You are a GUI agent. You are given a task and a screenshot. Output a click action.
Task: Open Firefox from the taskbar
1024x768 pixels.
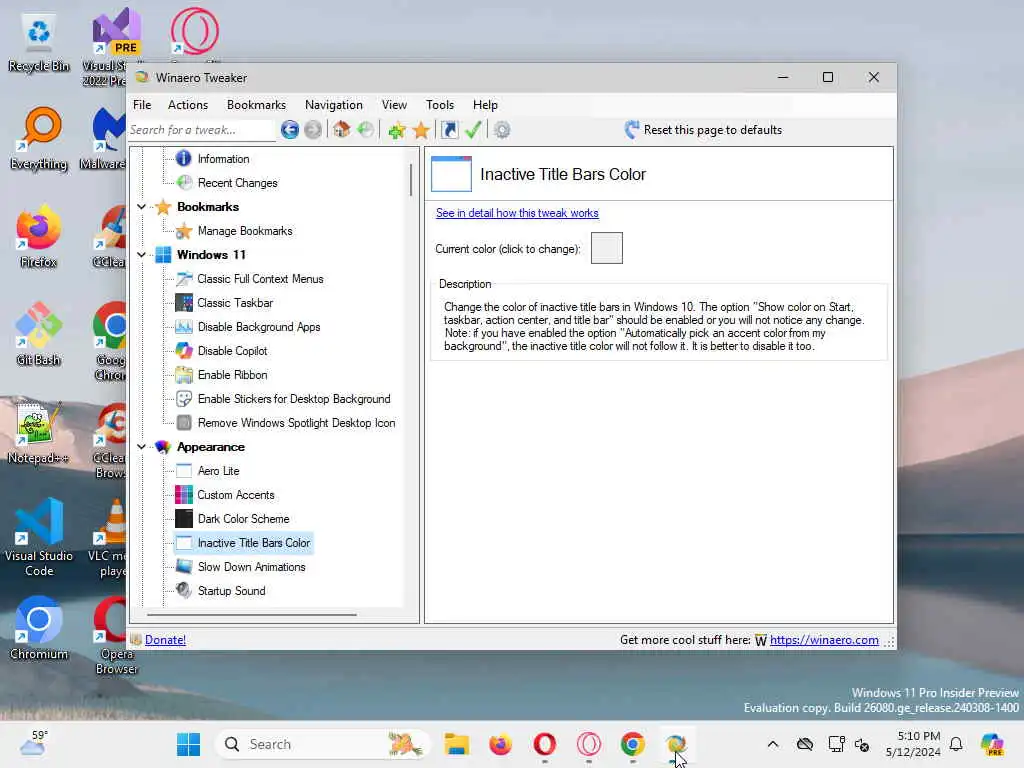click(x=500, y=744)
